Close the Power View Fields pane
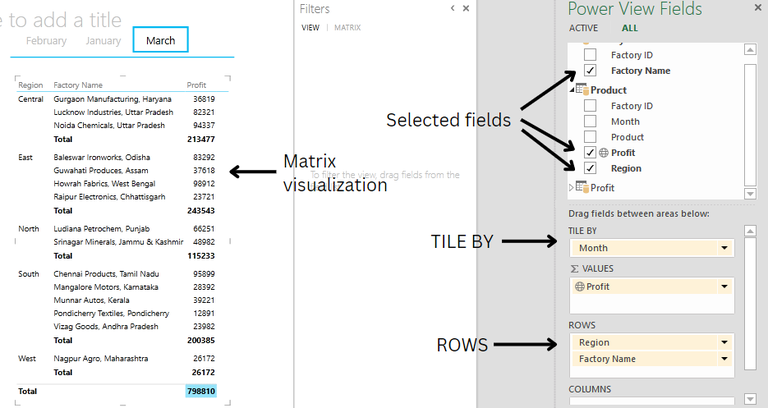The width and height of the screenshot is (768, 408). click(x=758, y=8)
